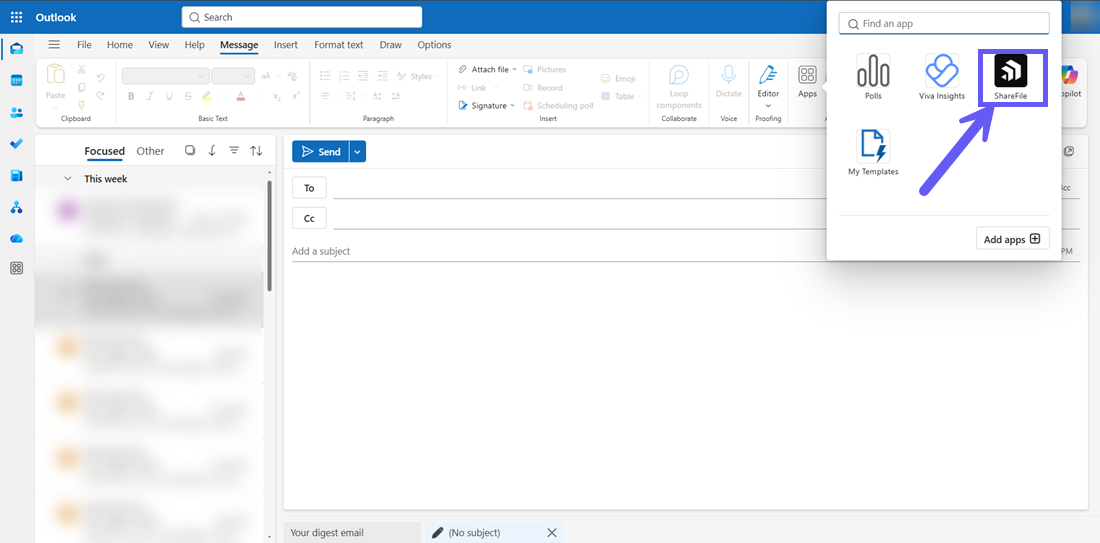Click the top Search box
Viewport: 1100px width, 543px height.
(302, 17)
